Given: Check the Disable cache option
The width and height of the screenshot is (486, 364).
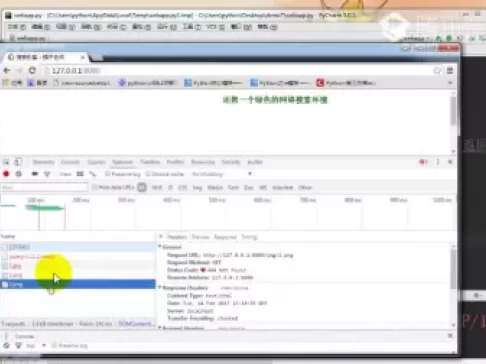Looking at the screenshot, I should [x=149, y=174].
